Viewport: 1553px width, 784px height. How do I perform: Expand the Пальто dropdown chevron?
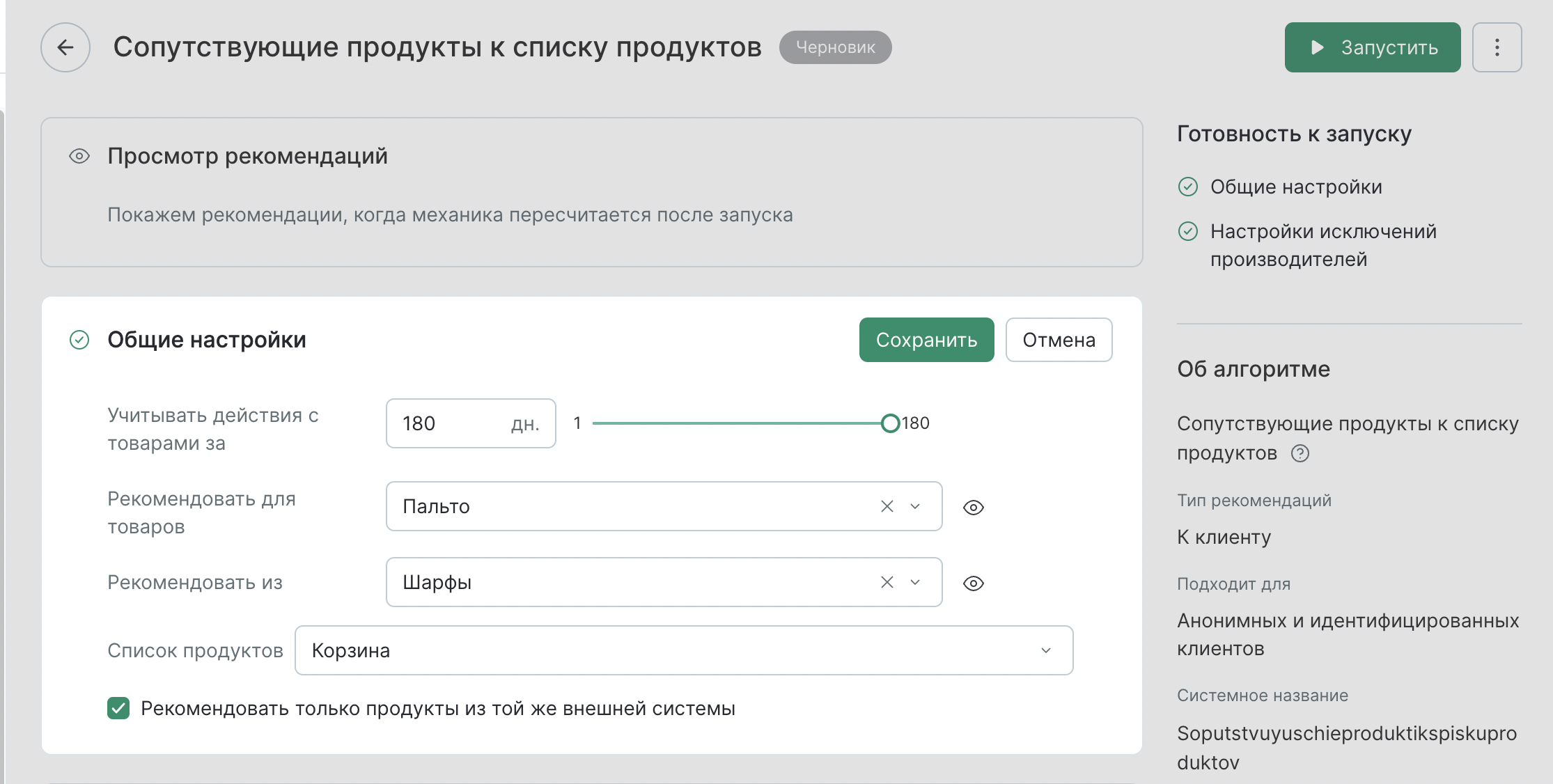click(x=915, y=506)
